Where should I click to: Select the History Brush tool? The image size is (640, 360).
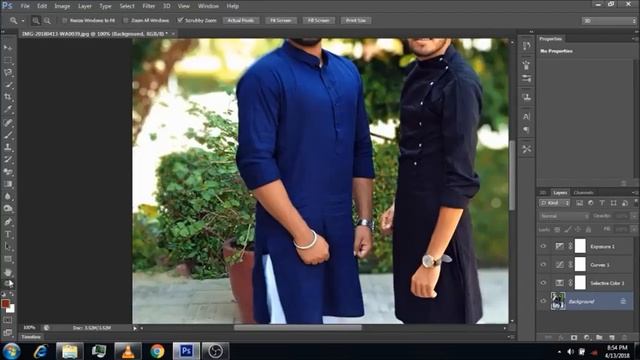8,159
